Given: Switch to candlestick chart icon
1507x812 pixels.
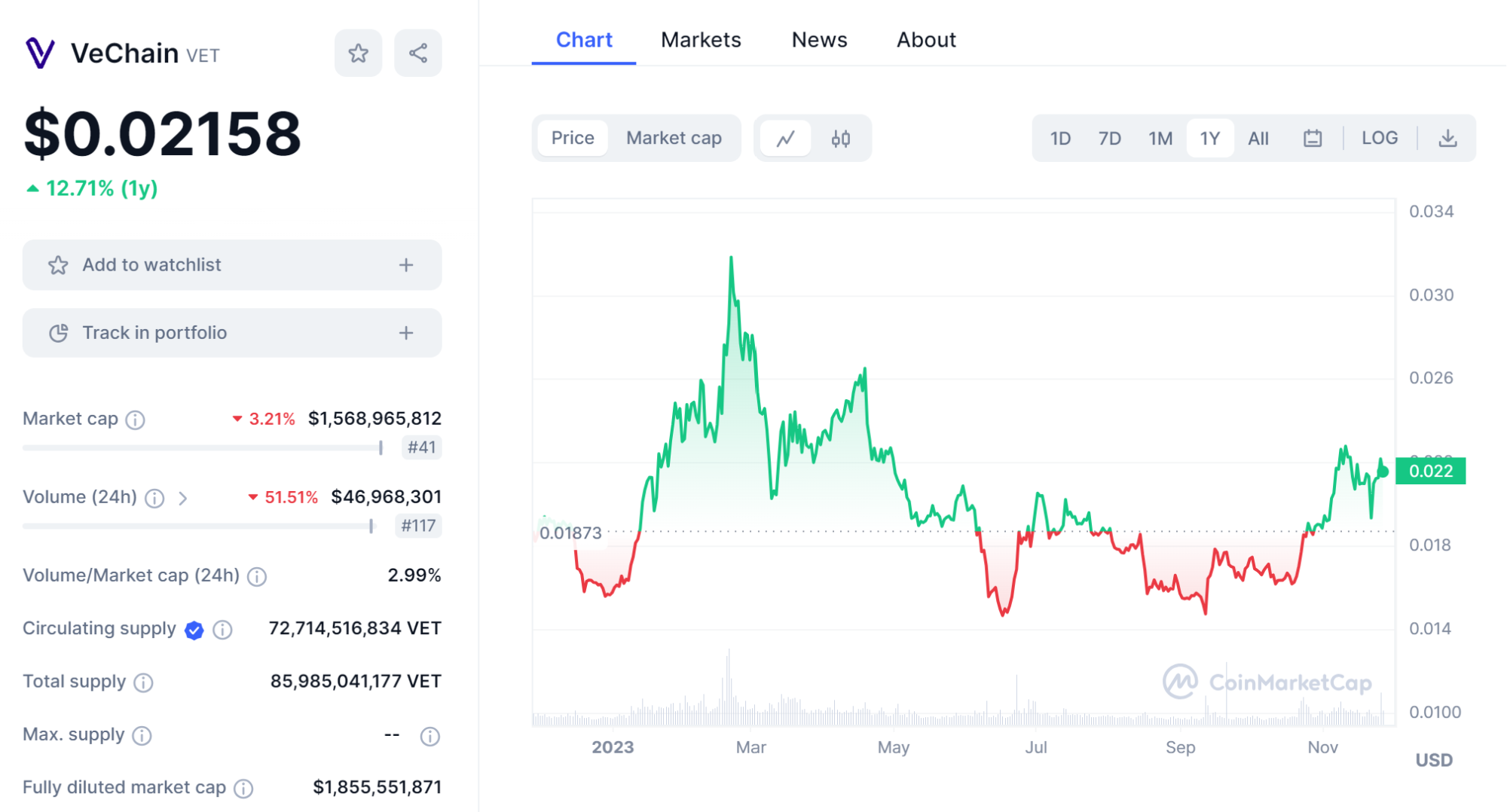Looking at the screenshot, I should pyautogui.click(x=841, y=139).
